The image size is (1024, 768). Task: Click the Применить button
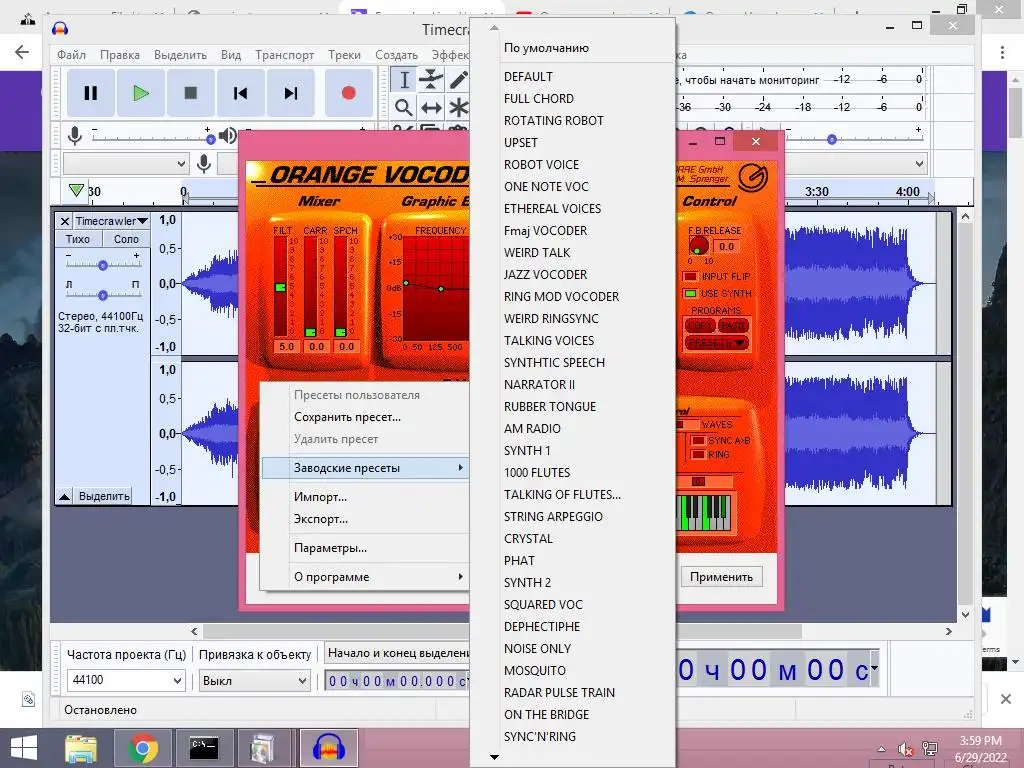[721, 577]
